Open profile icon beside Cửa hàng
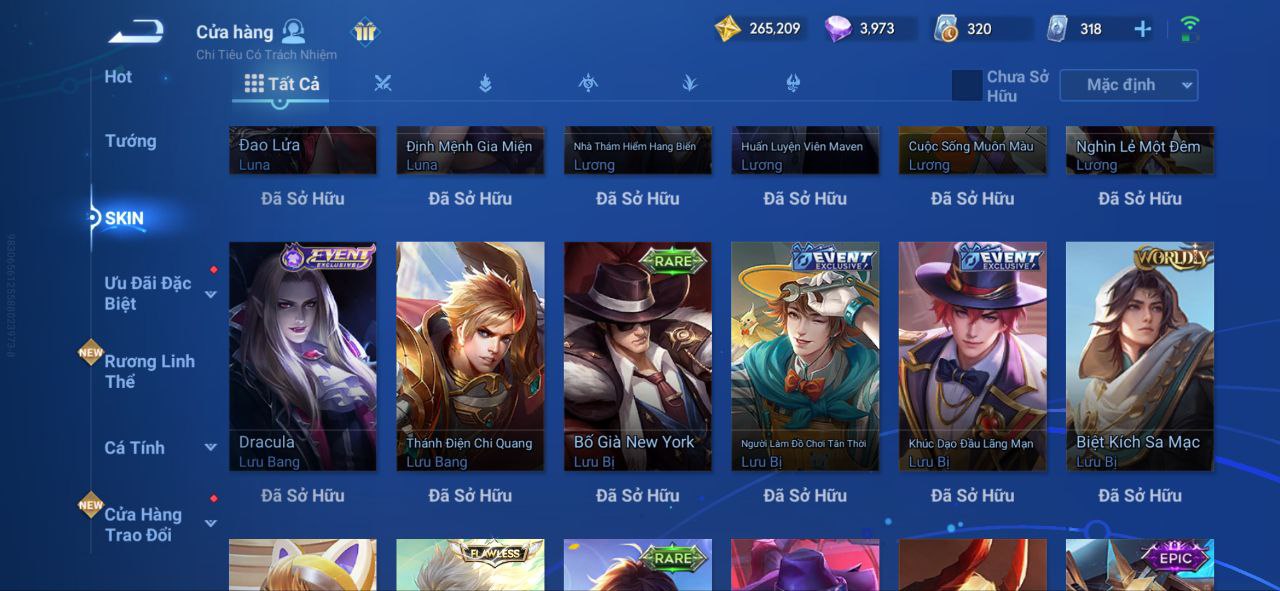1280x591 pixels. 293,31
